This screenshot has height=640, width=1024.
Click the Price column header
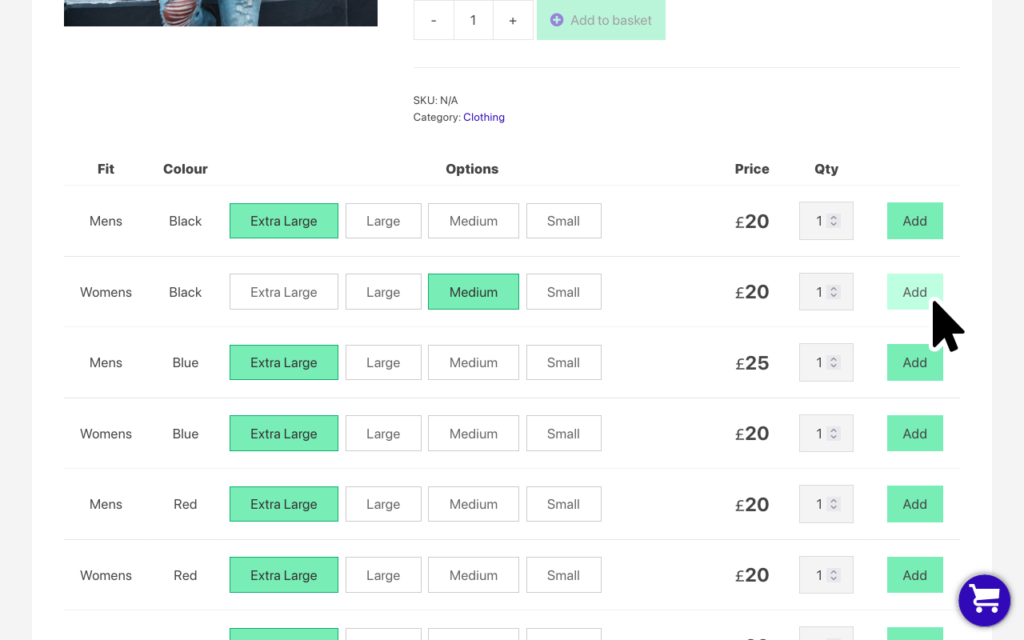(752, 169)
